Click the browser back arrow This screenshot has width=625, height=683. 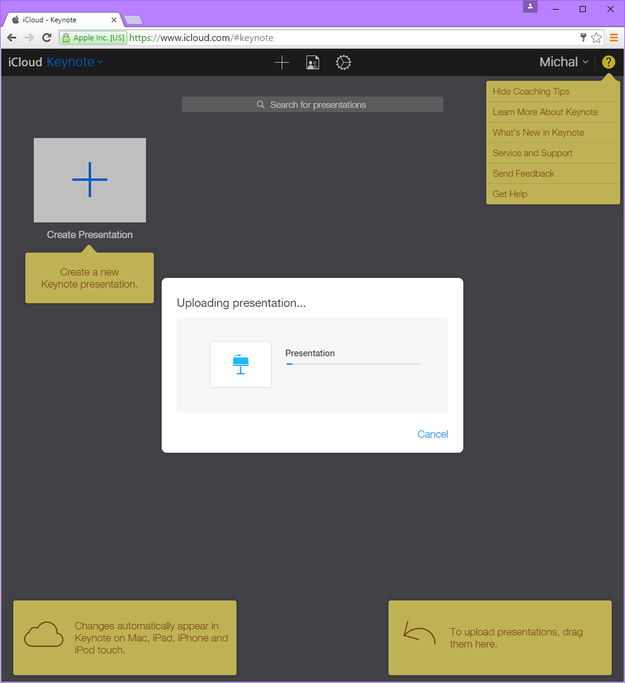coord(12,38)
